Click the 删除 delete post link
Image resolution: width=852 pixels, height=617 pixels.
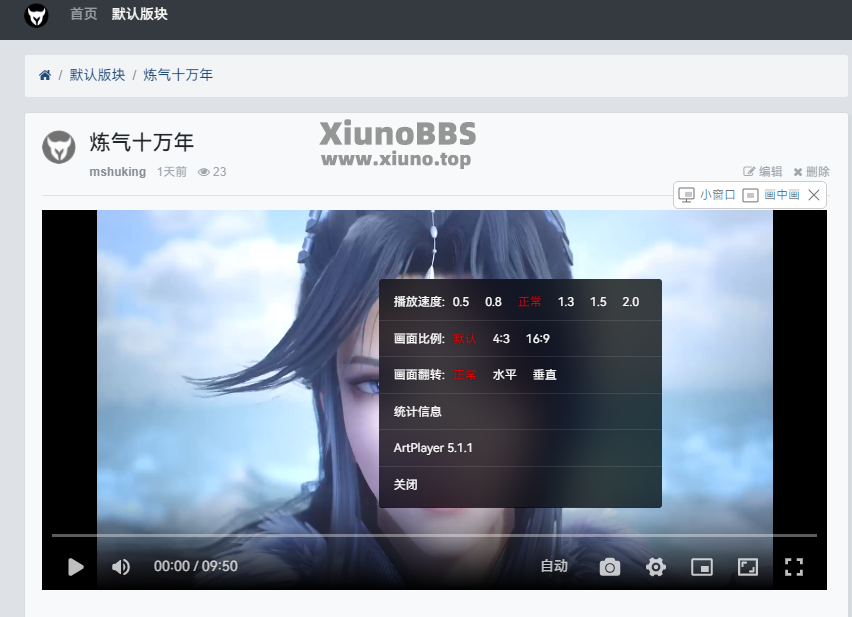[x=811, y=172]
